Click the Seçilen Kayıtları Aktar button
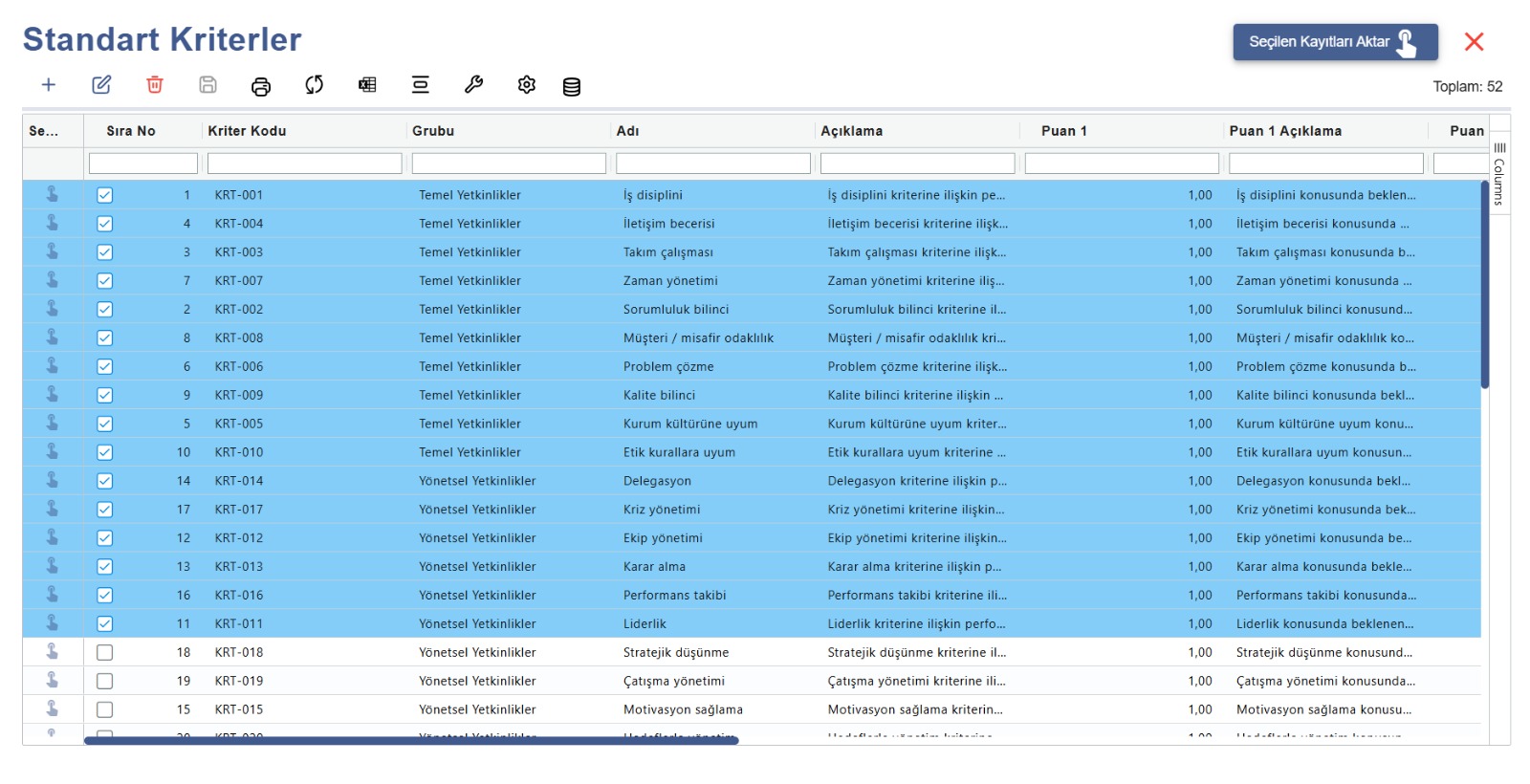1530x784 pixels. pyautogui.click(x=1335, y=42)
